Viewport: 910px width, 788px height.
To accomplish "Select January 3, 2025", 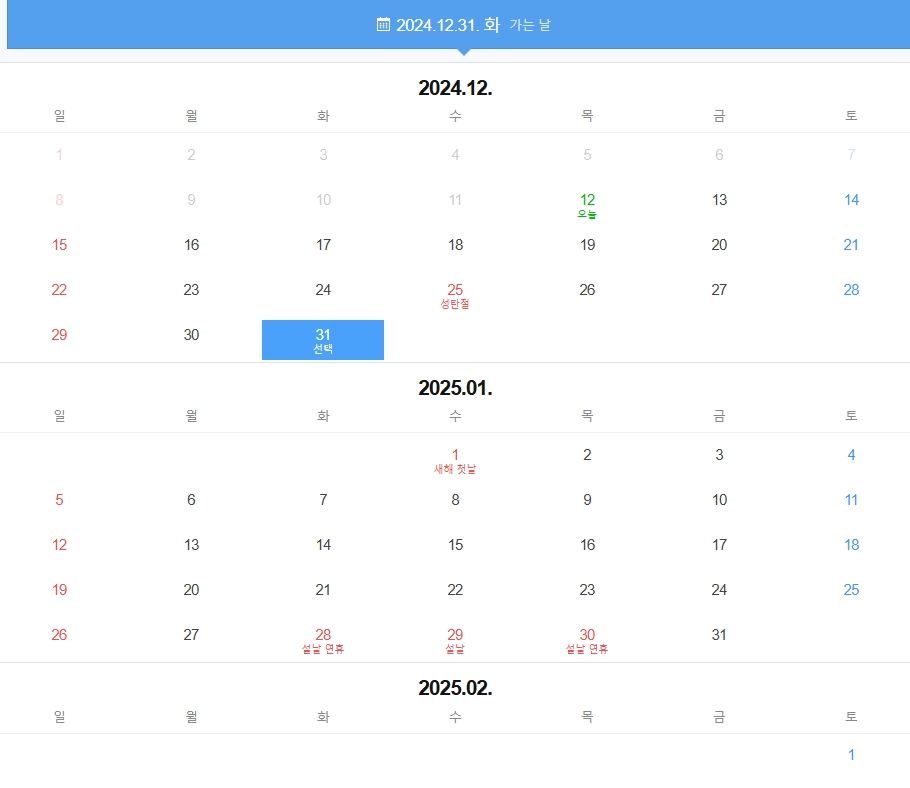I will 719,455.
